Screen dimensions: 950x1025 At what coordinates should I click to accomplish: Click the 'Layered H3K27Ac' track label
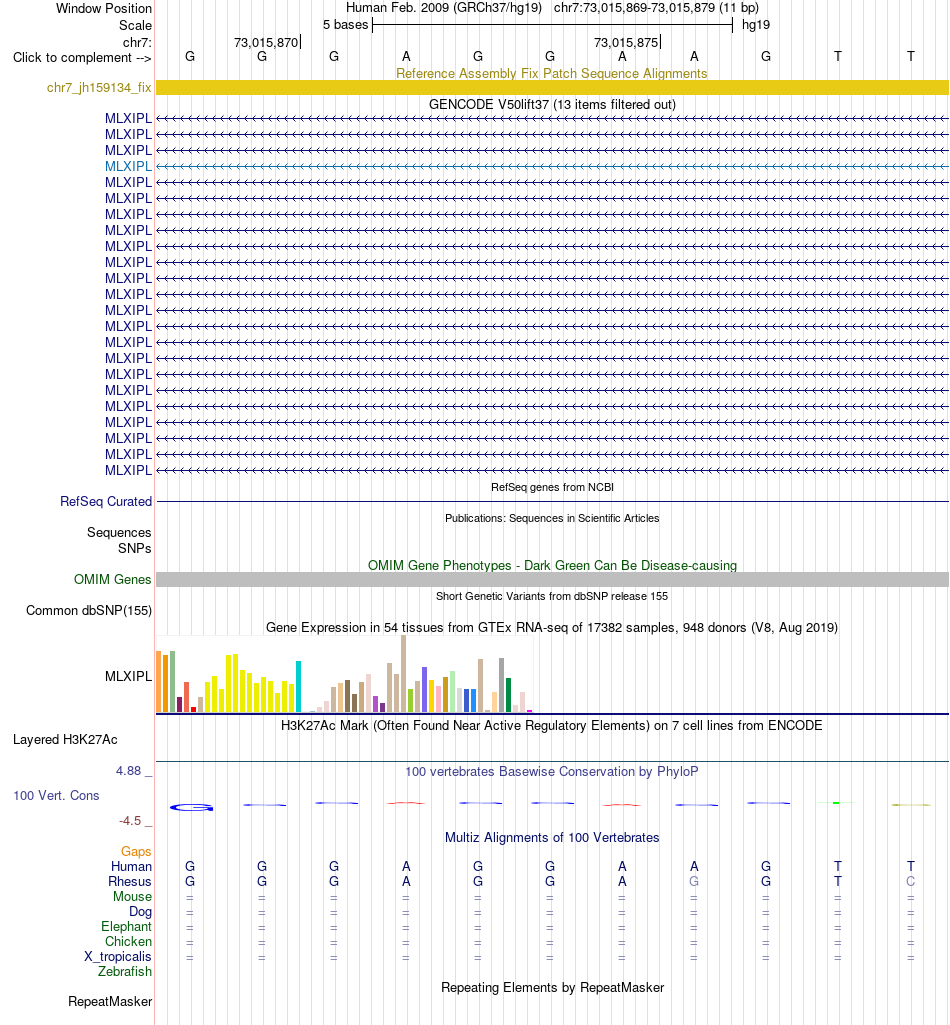65,740
